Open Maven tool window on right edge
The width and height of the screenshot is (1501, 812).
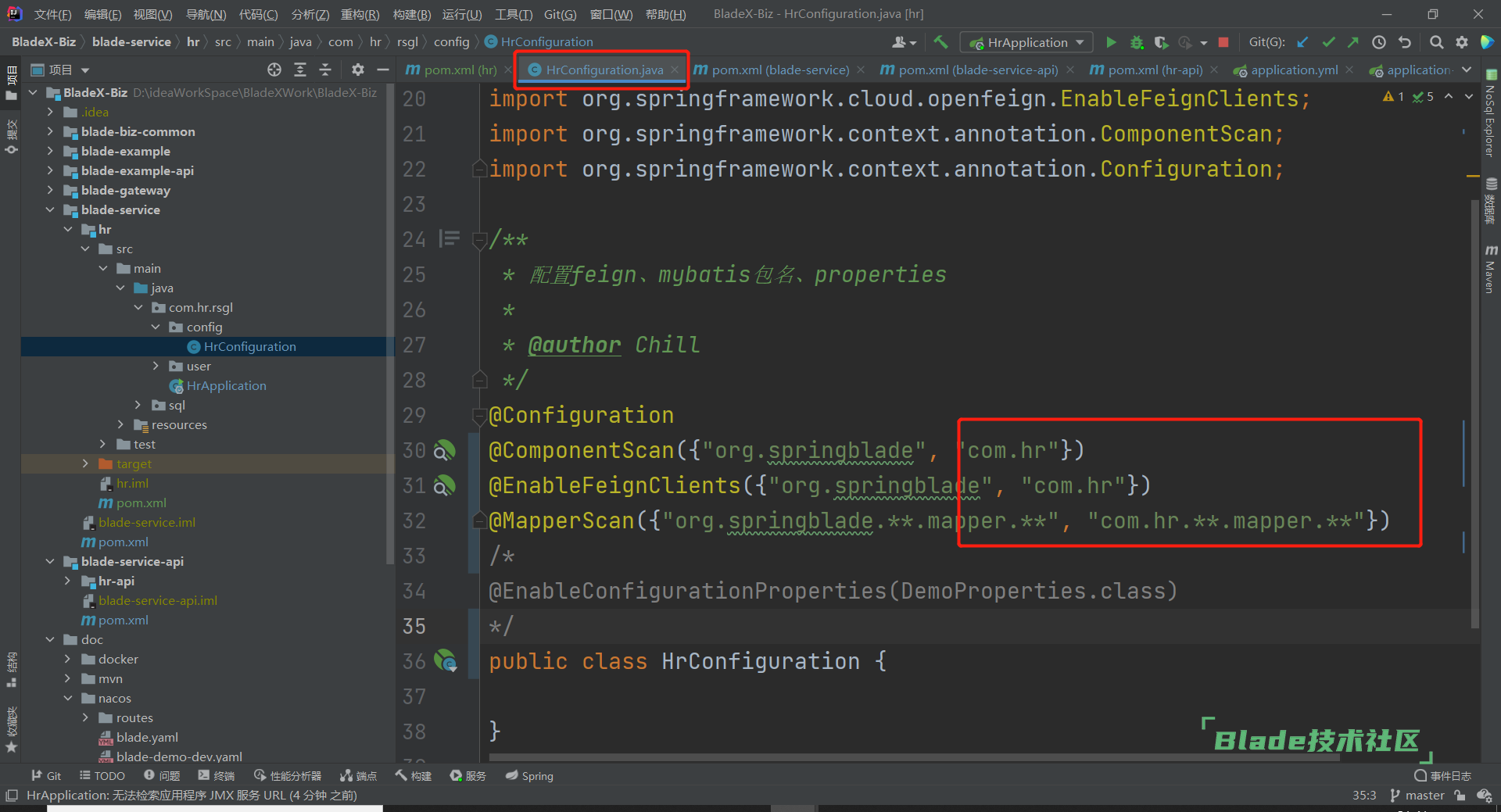pos(1491,269)
